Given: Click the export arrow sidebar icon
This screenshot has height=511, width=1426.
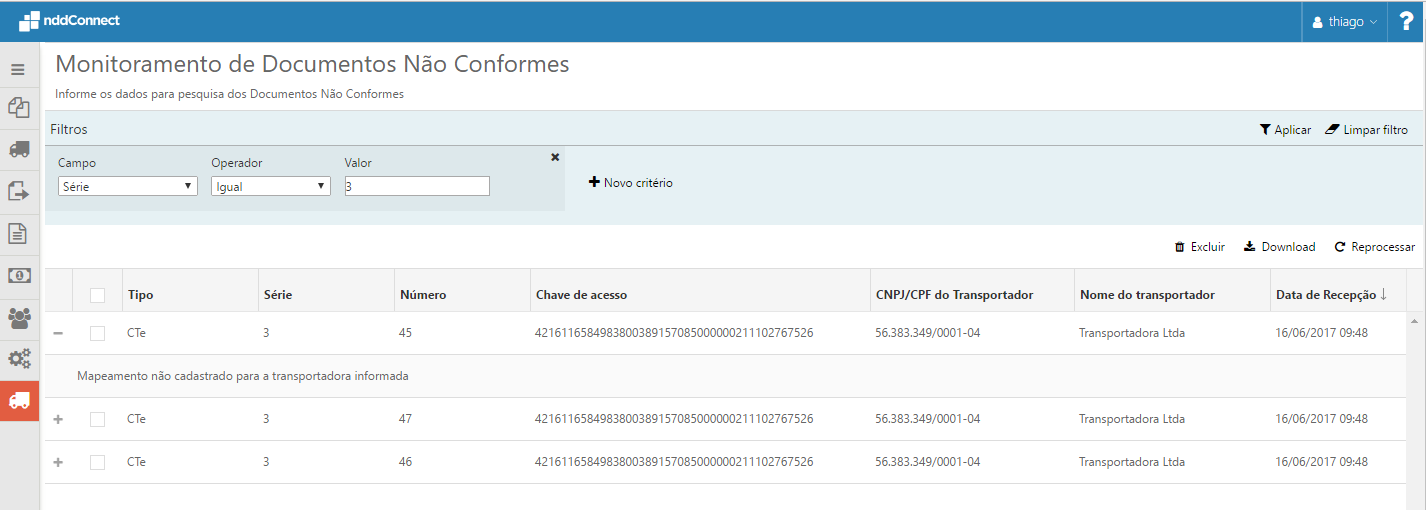Looking at the screenshot, I should (18, 191).
